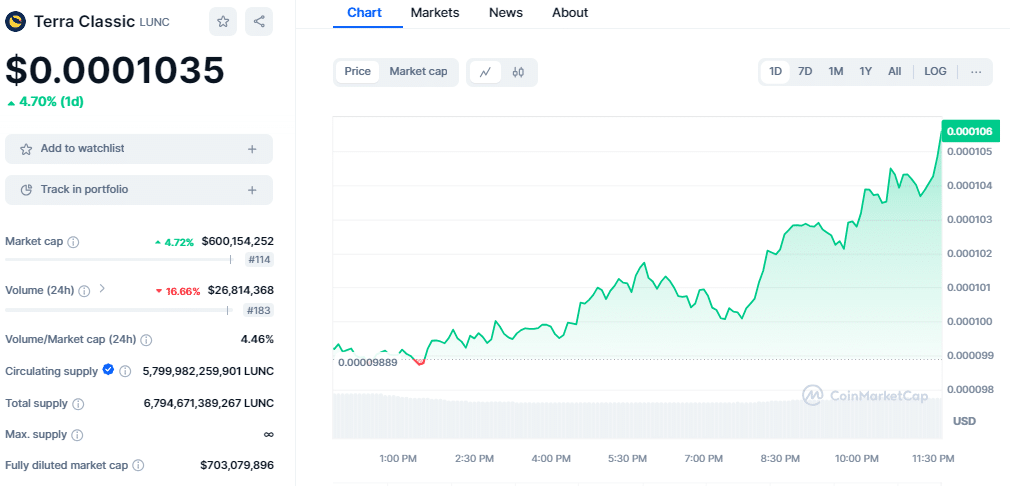Select the Market cap chart toggle
The image size is (1010, 486).
418,71
